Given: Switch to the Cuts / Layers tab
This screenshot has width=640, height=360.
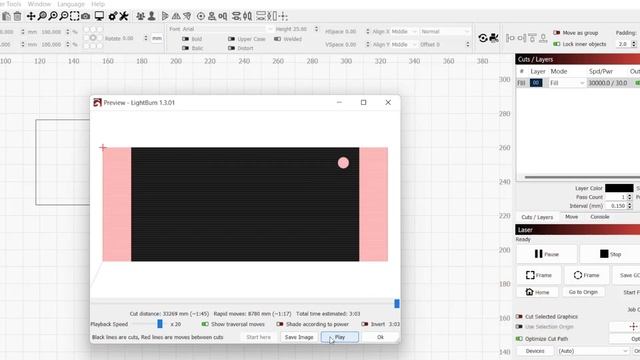Looking at the screenshot, I should click(x=537, y=217).
